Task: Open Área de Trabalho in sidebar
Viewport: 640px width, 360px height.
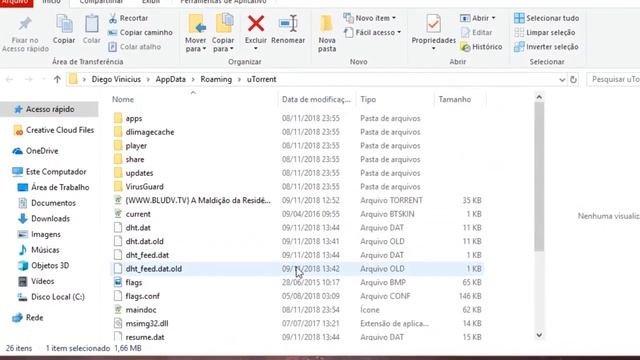Action: click(53, 187)
